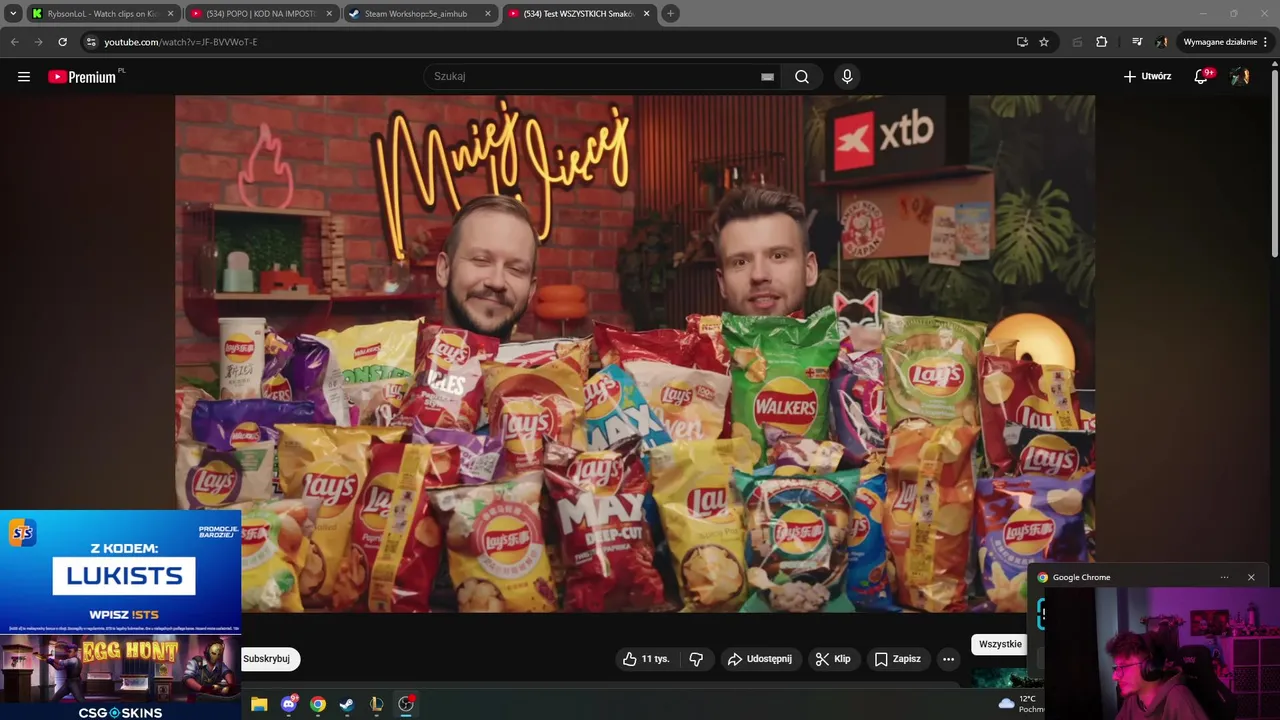This screenshot has height=720, width=1280.
Task: Open YouTube notifications bell
Action: (x=1202, y=76)
